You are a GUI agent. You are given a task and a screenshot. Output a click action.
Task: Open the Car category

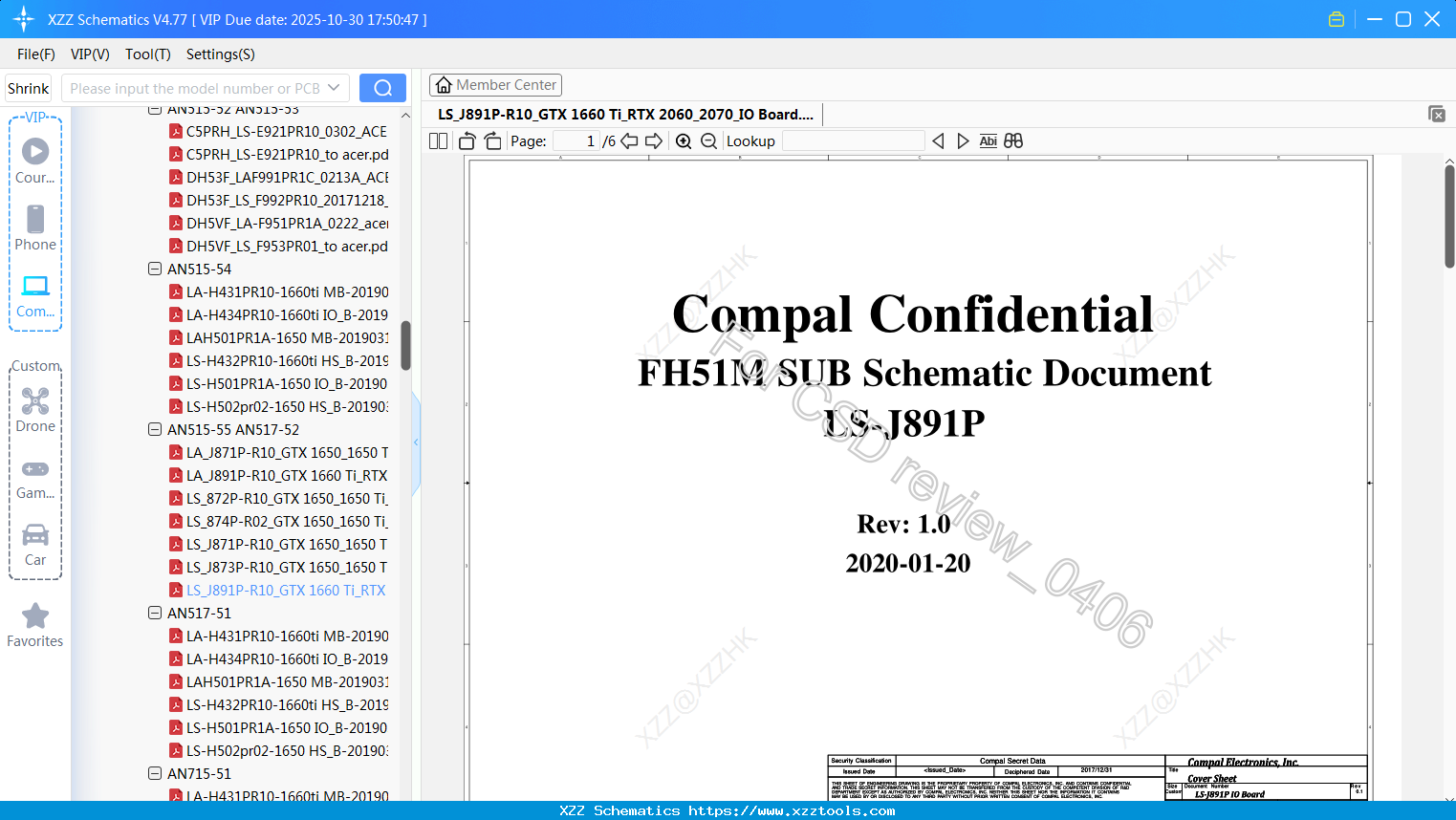pyautogui.click(x=35, y=545)
